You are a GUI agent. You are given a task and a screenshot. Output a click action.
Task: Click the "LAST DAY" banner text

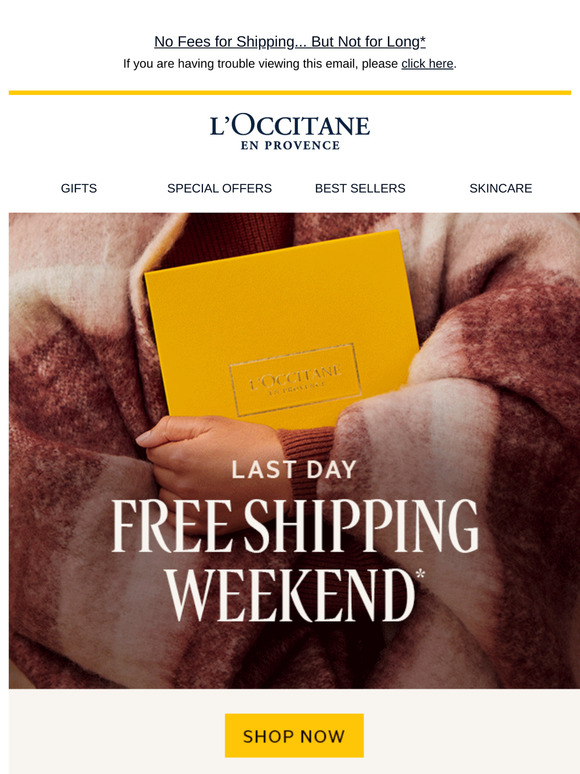tap(294, 469)
